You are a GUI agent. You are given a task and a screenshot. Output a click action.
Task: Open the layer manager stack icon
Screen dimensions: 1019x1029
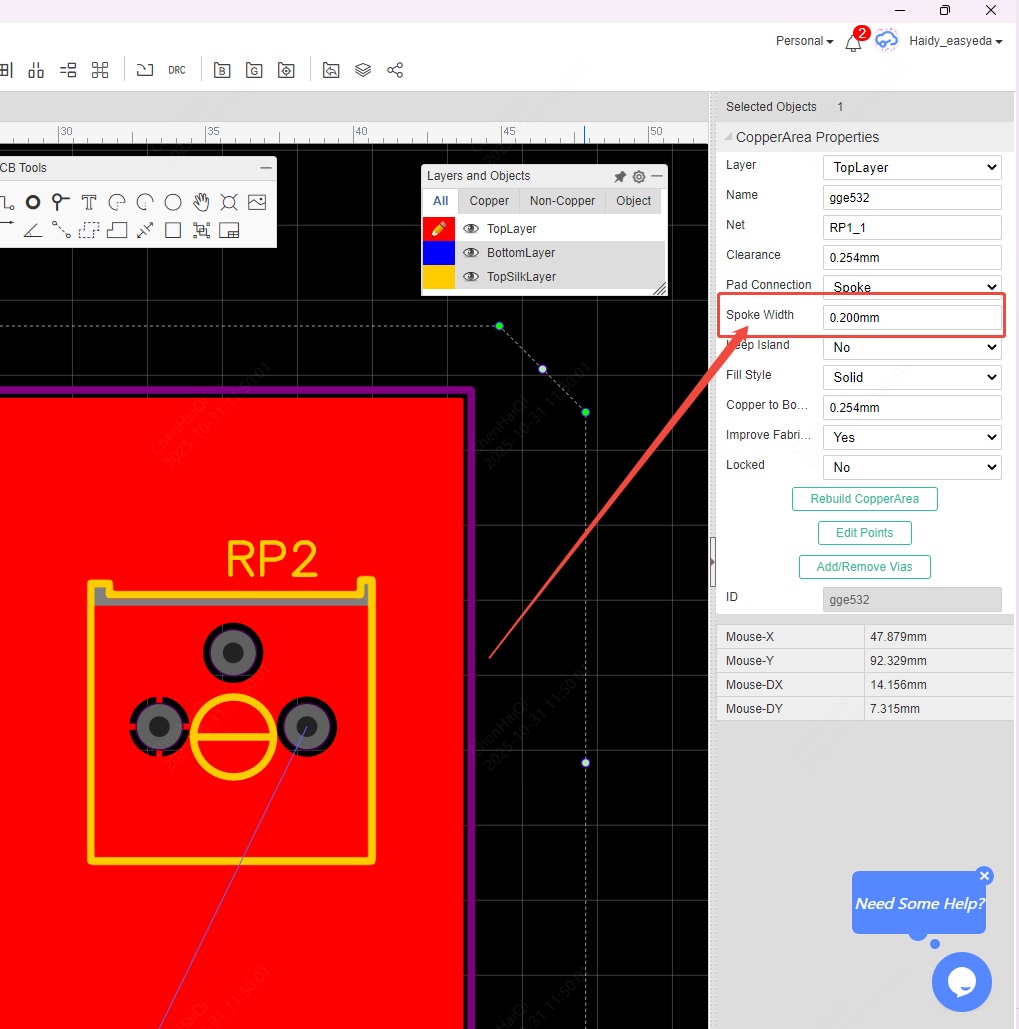tap(363, 70)
